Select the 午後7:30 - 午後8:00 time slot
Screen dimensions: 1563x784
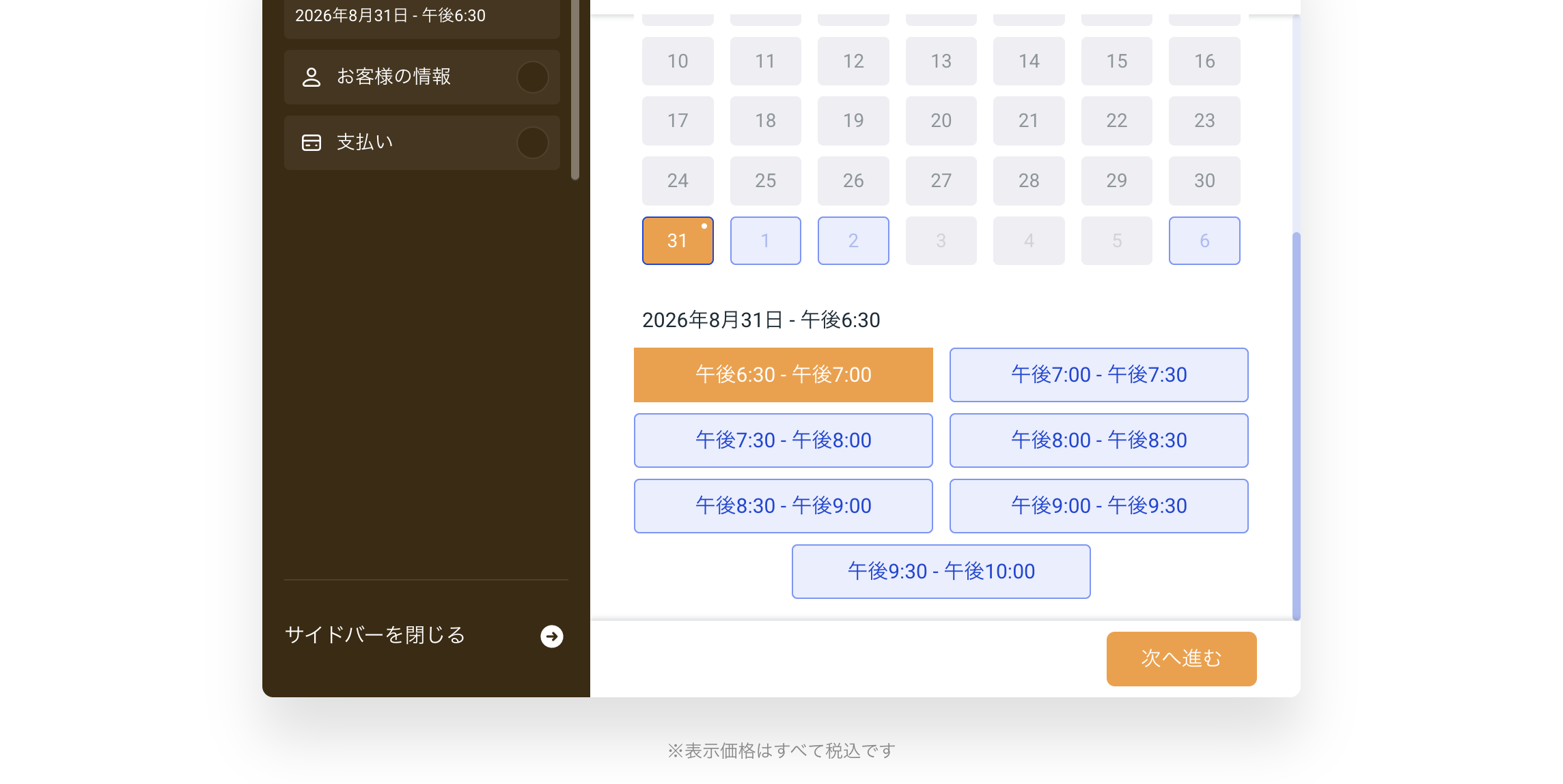[784, 440]
